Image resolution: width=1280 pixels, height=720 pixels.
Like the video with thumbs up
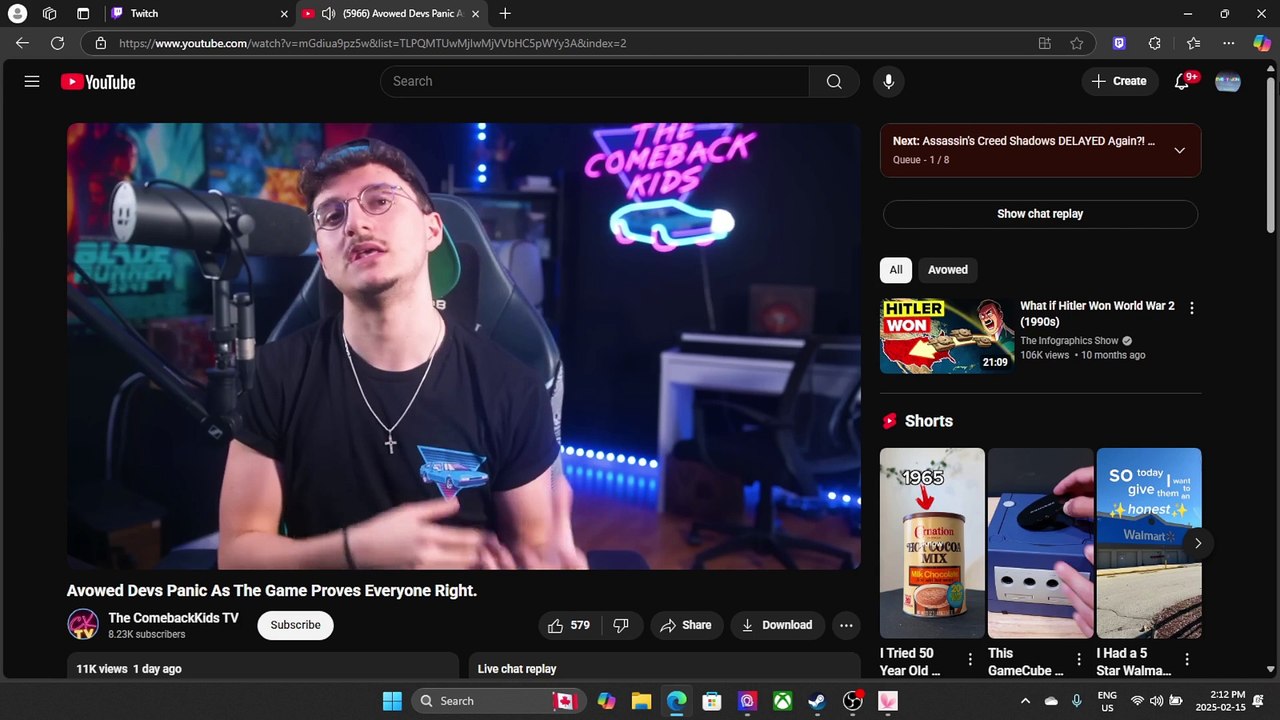[x=569, y=625]
